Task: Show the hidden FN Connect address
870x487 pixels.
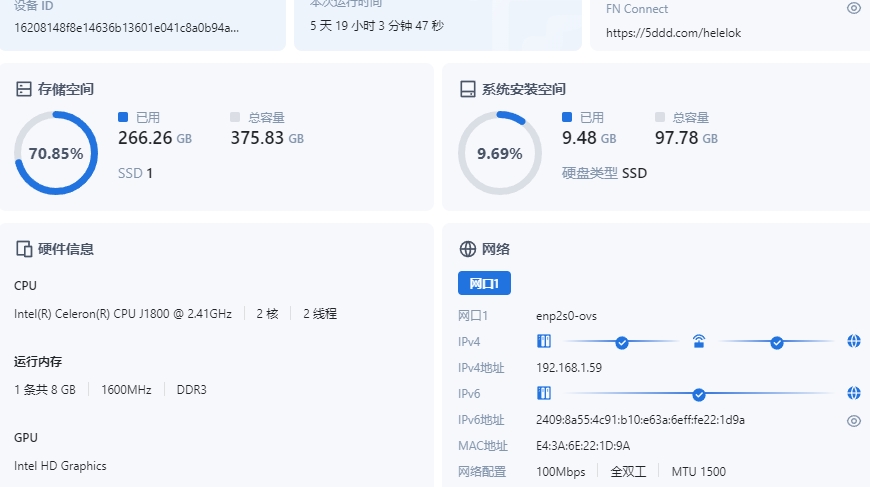Action: coord(853,8)
